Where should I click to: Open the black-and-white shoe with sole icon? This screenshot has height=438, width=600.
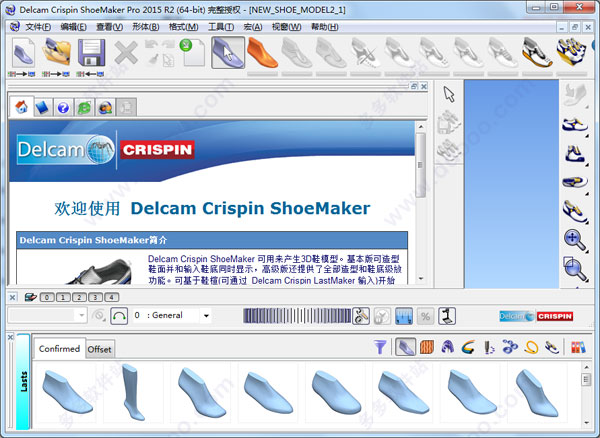537,53
